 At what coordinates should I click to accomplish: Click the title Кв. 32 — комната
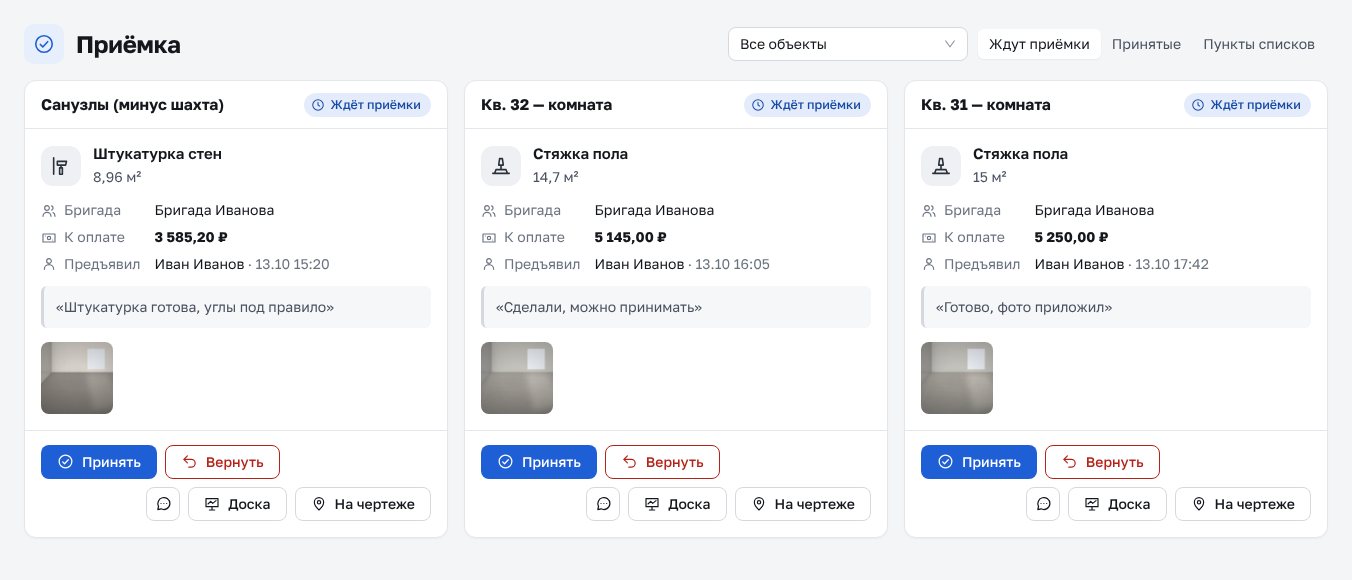pyautogui.click(x=546, y=105)
